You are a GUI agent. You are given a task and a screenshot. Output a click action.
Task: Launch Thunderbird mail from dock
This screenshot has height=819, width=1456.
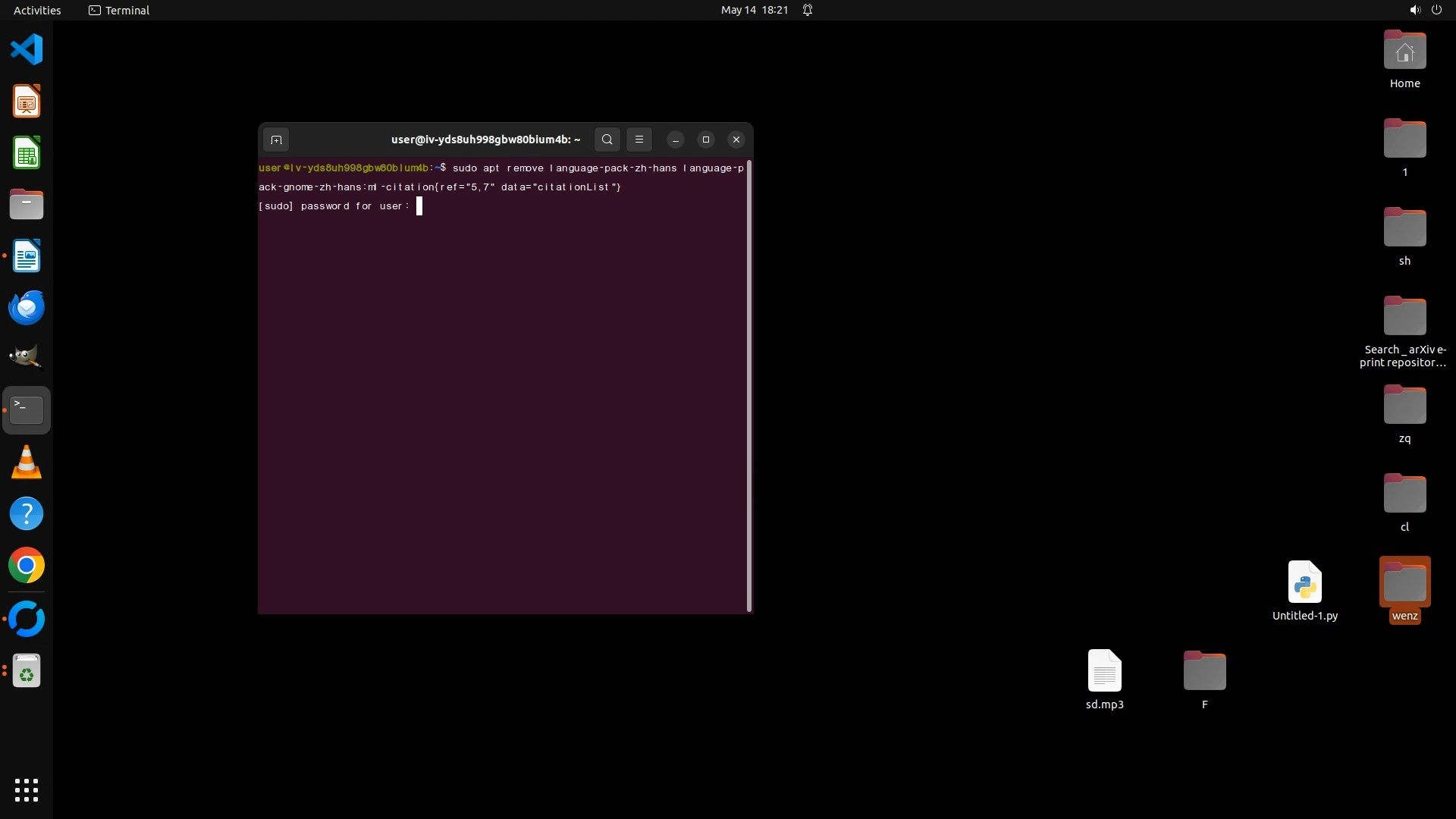27,308
